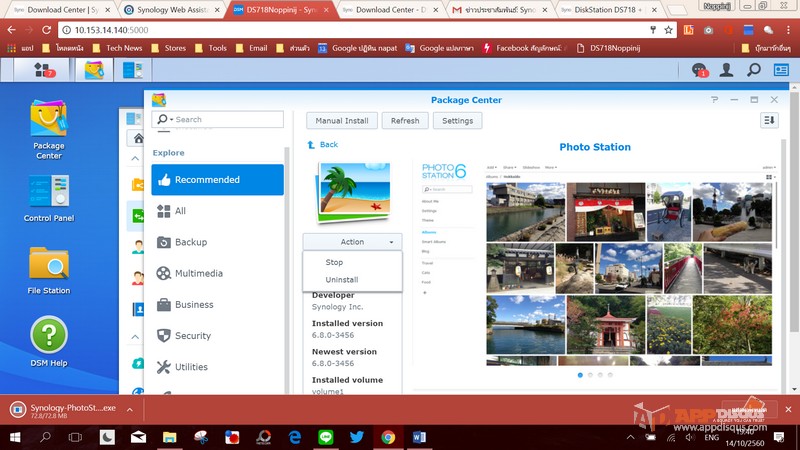Click the second screenshot carousel dot
The image size is (800, 450).
(x=590, y=375)
